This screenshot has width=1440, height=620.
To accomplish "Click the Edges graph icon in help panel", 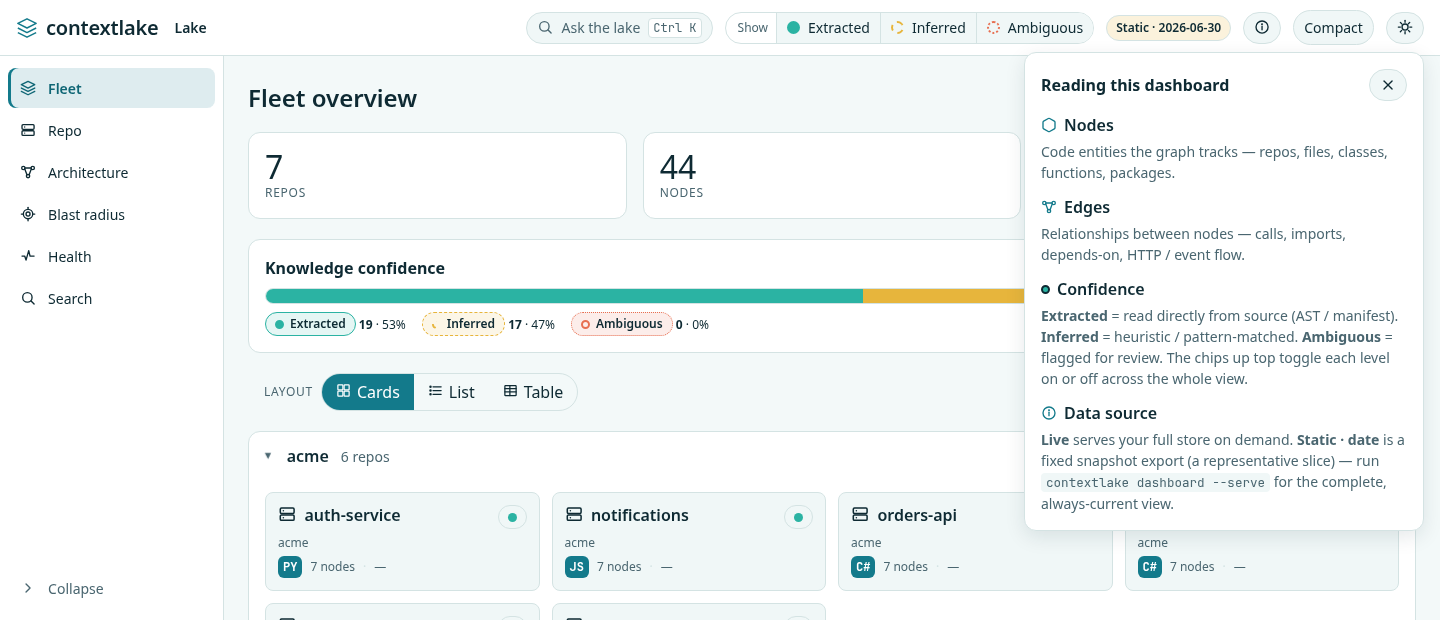I will pyautogui.click(x=1049, y=207).
